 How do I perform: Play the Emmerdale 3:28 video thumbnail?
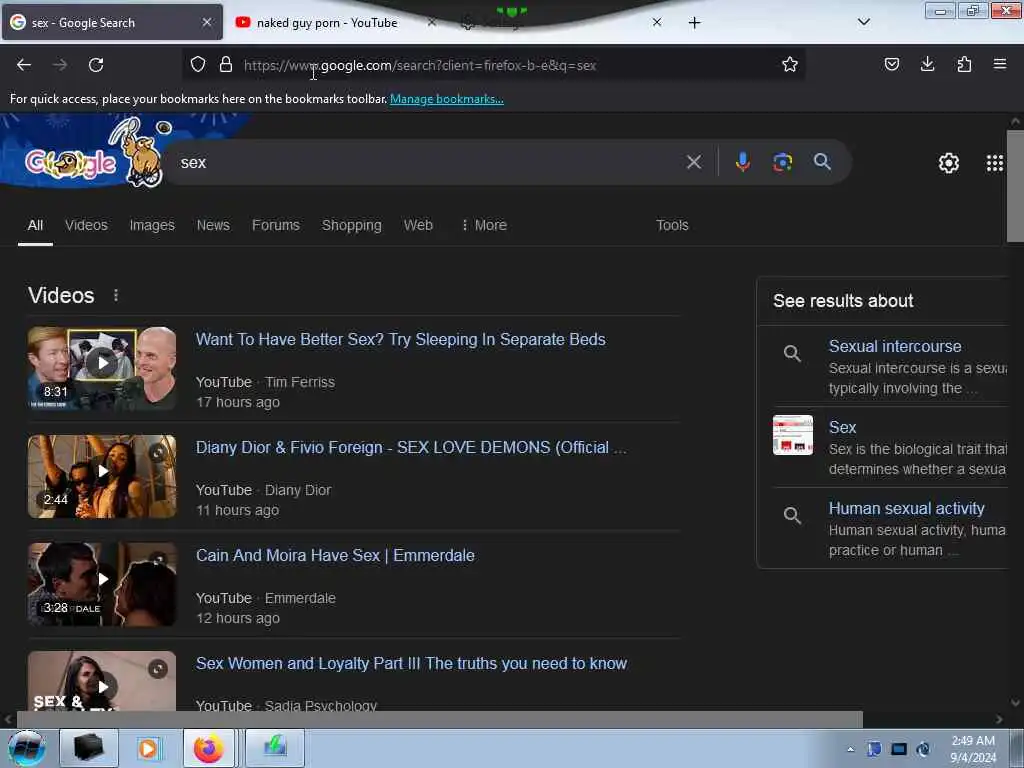[102, 584]
